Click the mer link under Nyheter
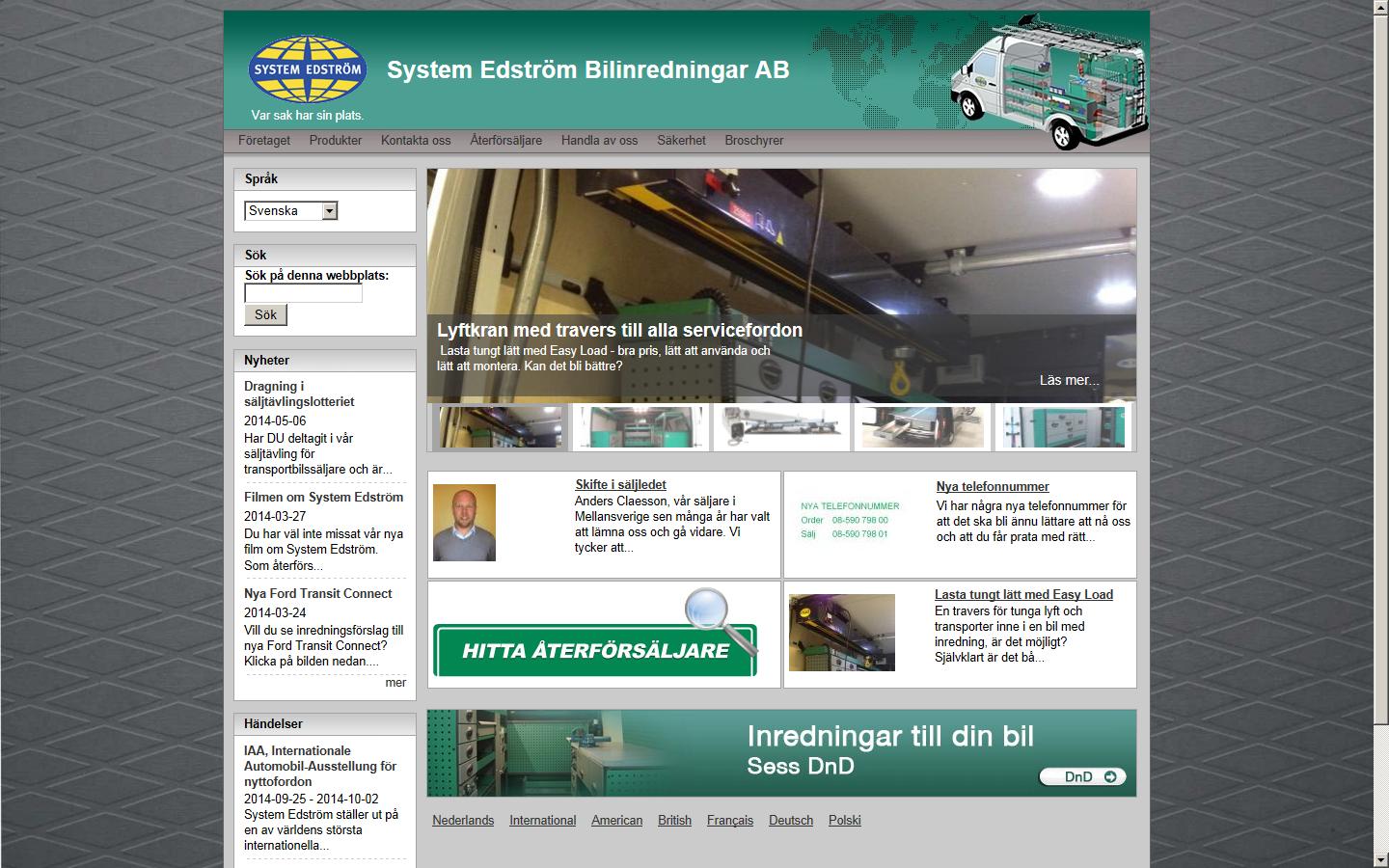 click(395, 683)
